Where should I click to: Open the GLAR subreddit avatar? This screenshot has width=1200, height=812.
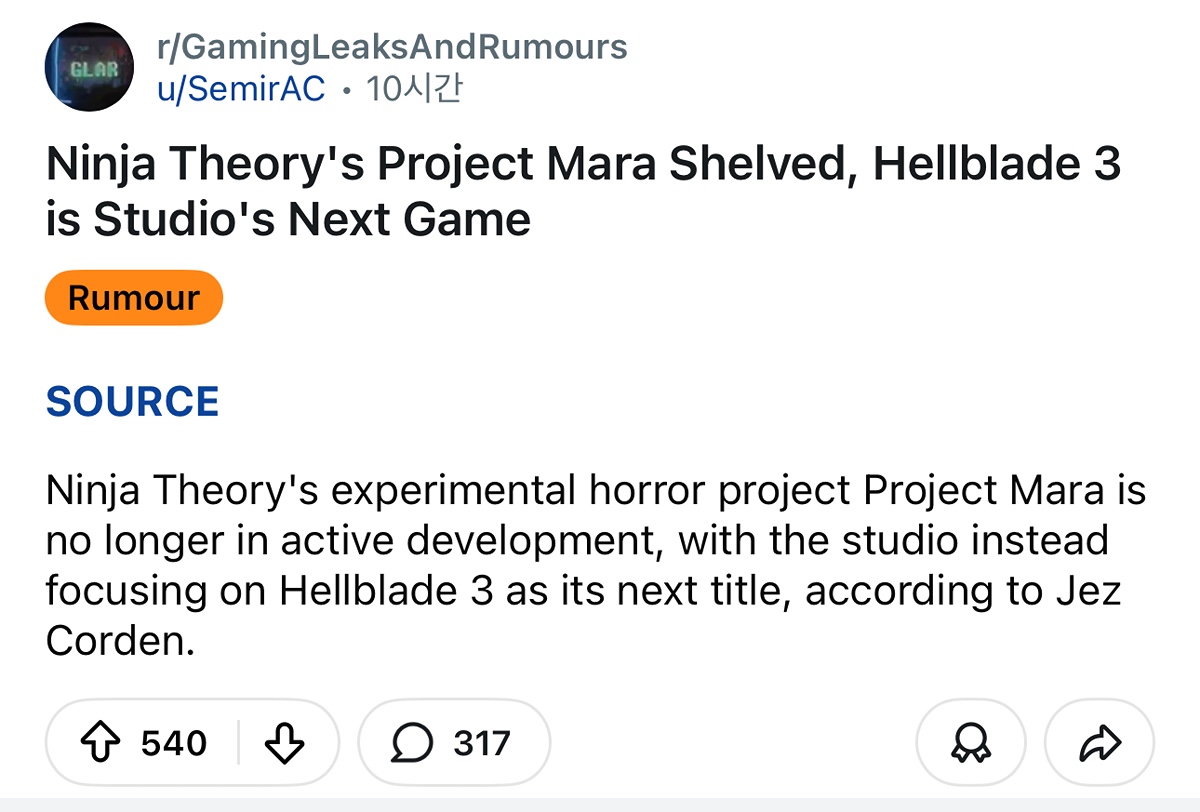[x=88, y=68]
